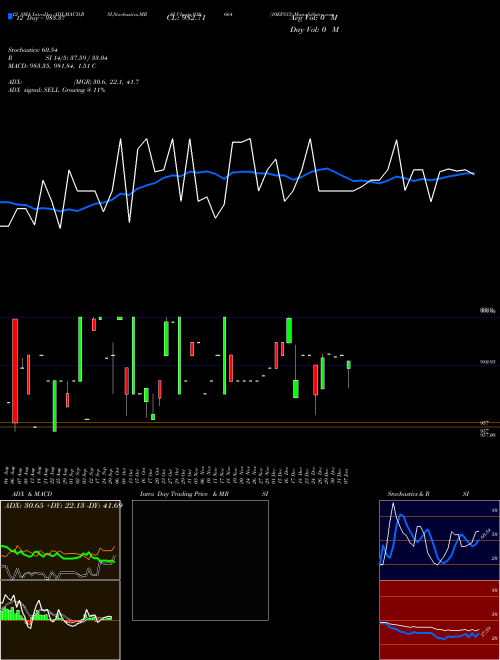Click the ADX: 30.65 +DY -DY header
Viewport: 500px width, 660px height.
click(63, 505)
